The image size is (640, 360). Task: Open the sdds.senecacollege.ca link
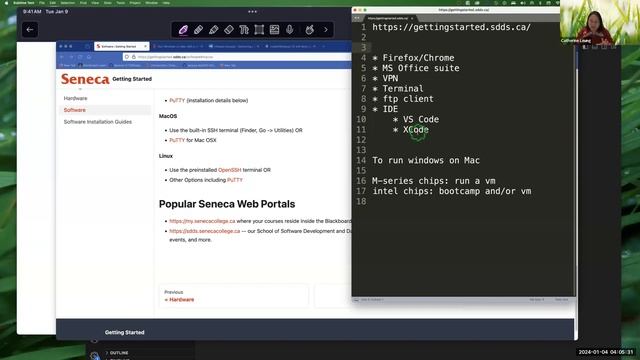coord(204,231)
